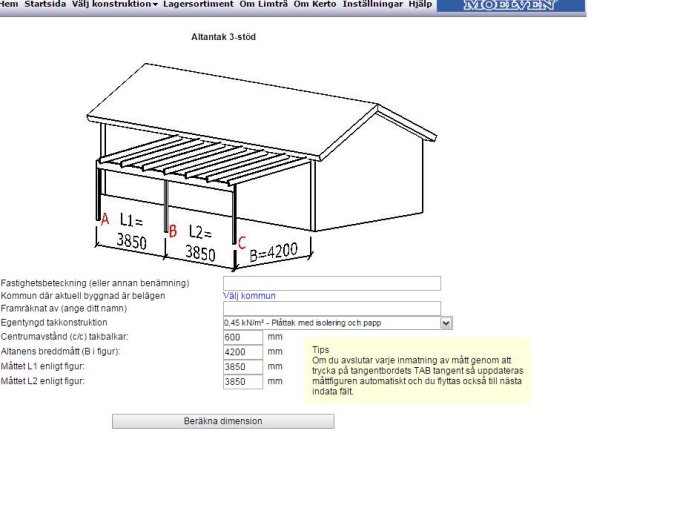Go to Startsida
This screenshot has height=508, width=700.
[45, 4]
